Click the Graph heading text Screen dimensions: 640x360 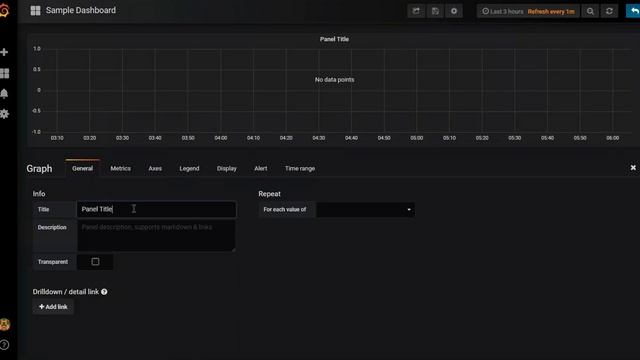point(39,169)
